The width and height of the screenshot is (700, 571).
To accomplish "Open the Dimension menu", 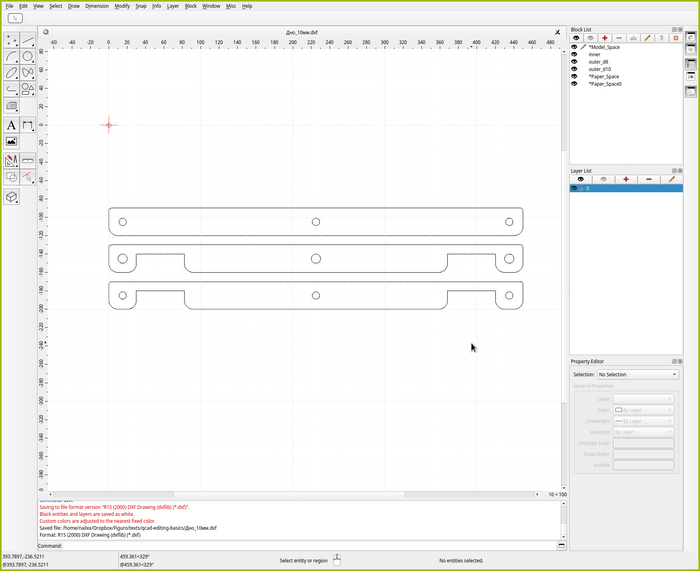I will (97, 6).
